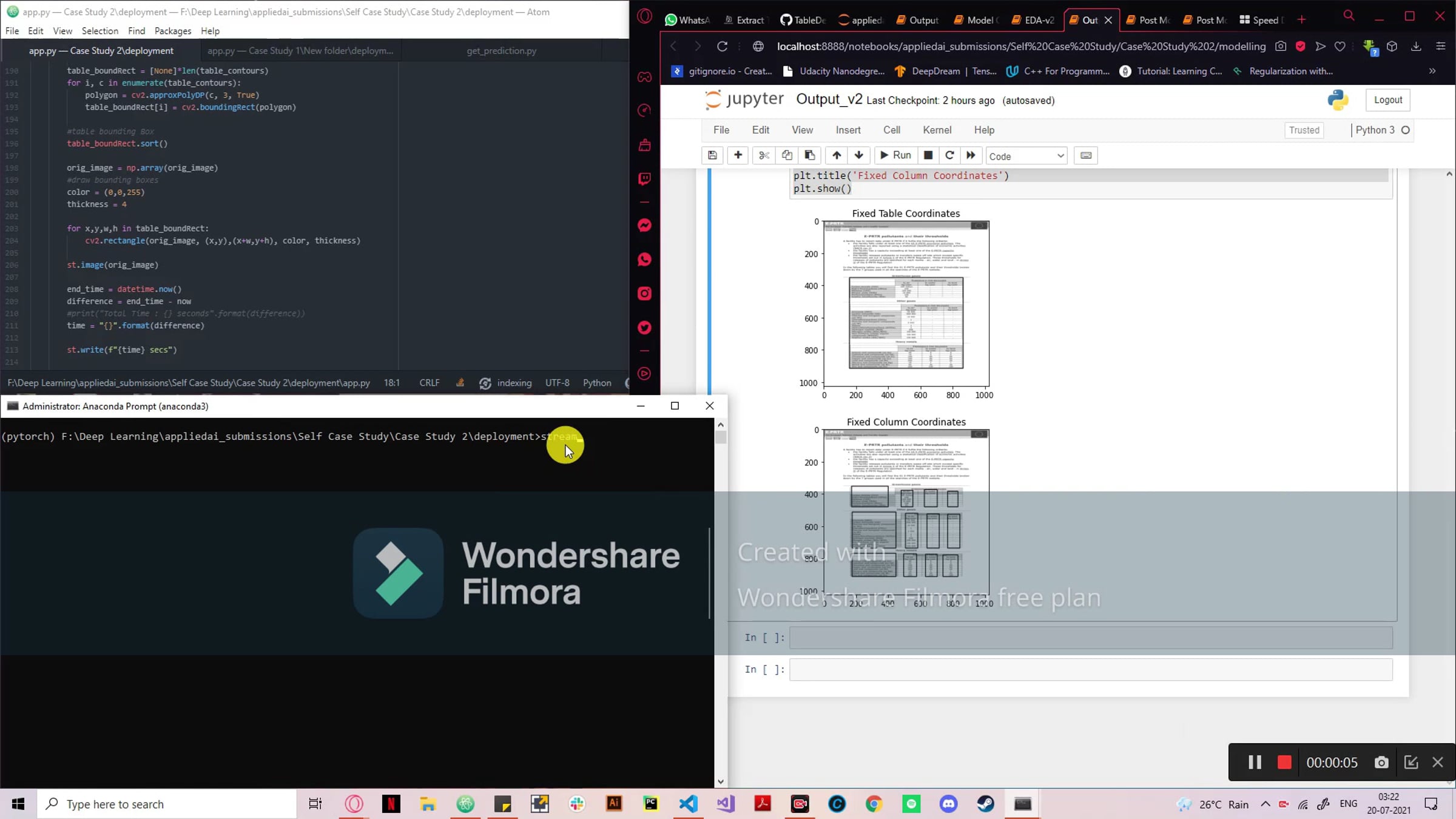Screen dimensions: 1456x819
Task: Click Python grammar selector in Atom
Action: click(x=597, y=383)
